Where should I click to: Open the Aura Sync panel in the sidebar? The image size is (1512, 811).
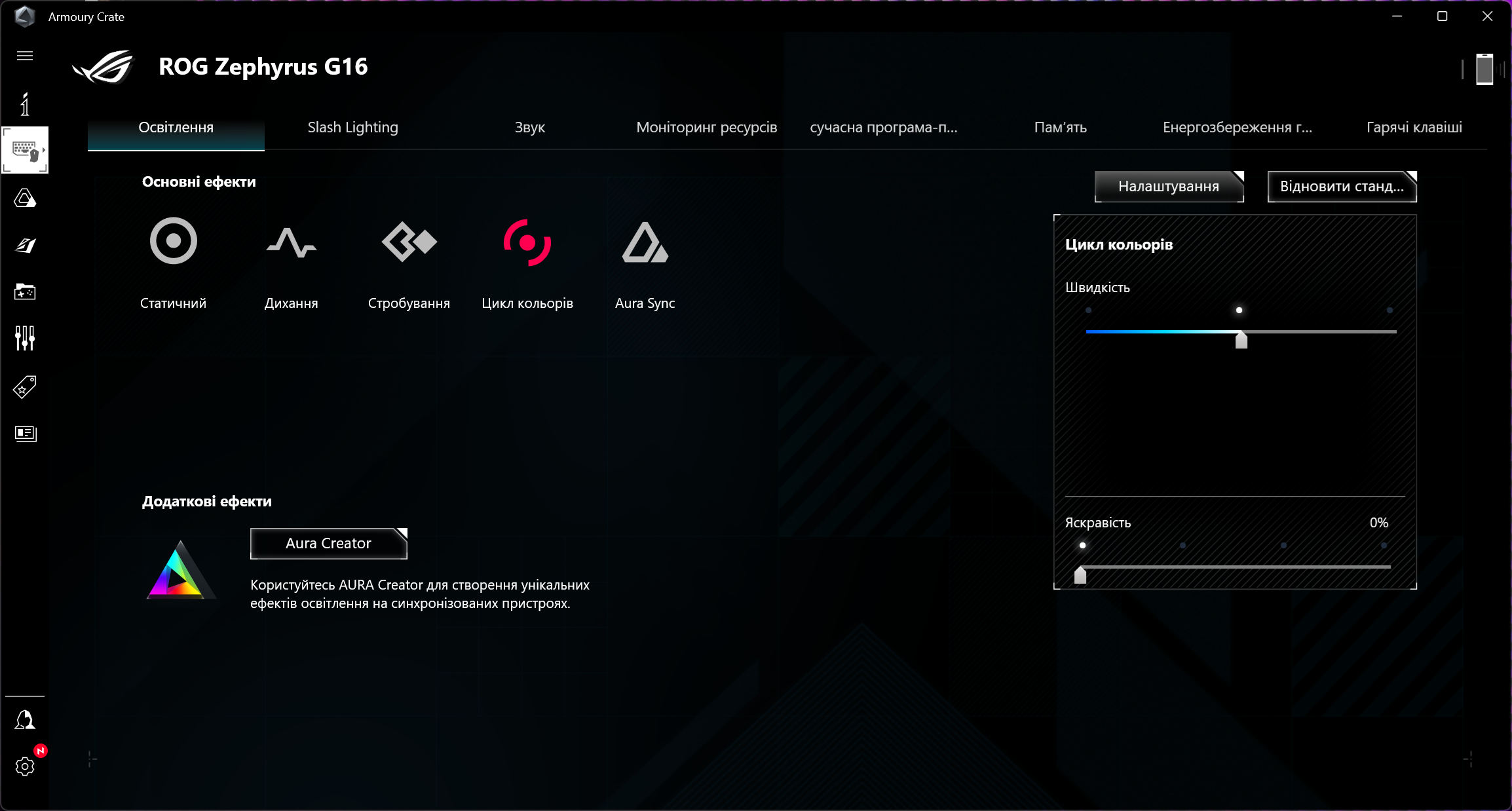click(25, 197)
